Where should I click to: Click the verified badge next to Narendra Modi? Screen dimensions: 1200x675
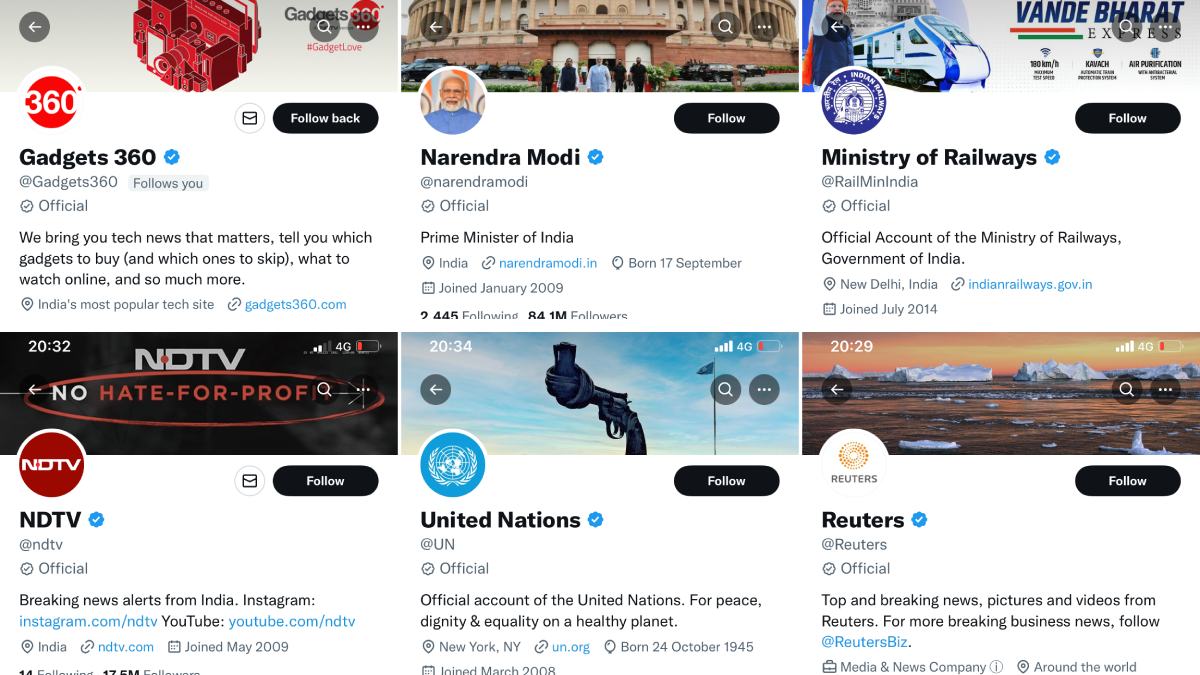(596, 156)
